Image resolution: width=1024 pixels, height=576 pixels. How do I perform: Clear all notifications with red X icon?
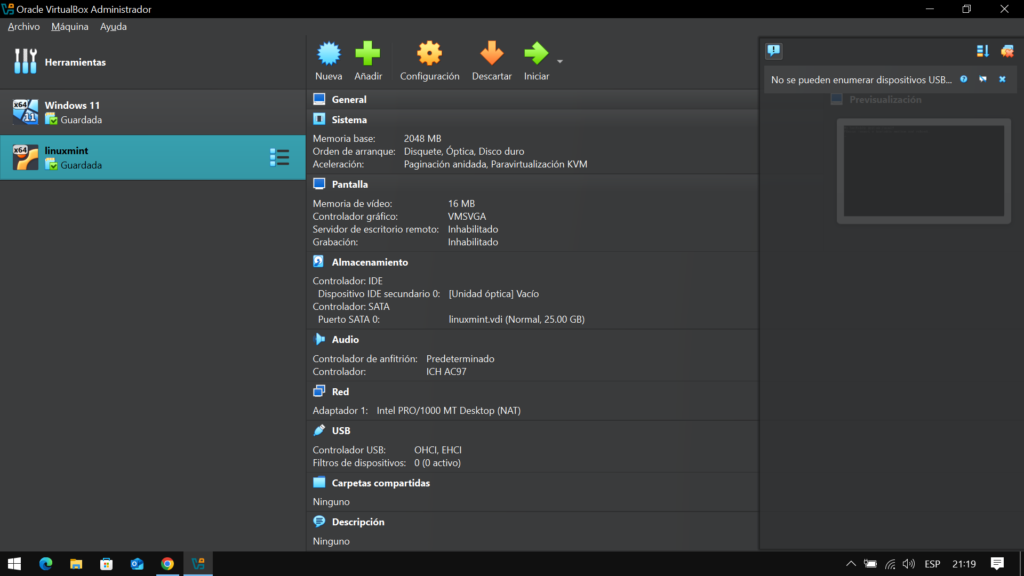[x=1007, y=51]
